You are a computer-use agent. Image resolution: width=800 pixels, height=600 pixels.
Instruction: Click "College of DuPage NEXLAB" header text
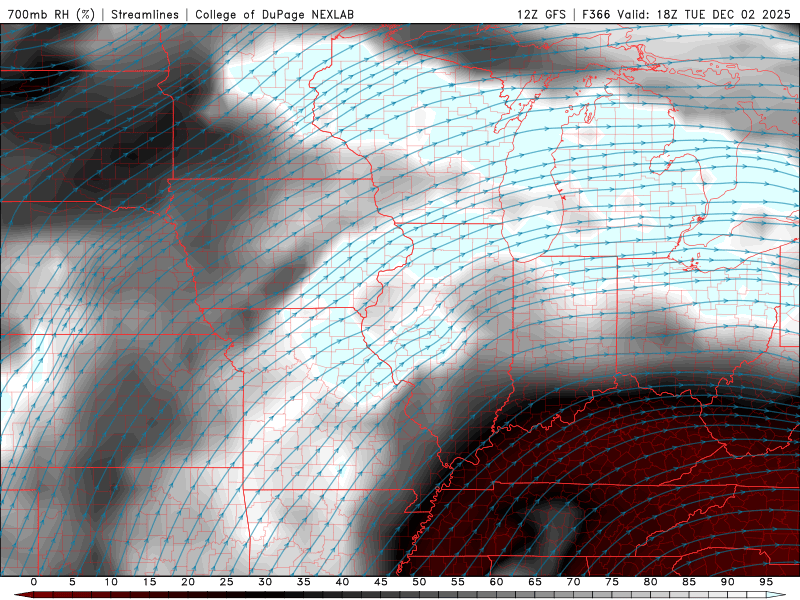(x=274, y=14)
